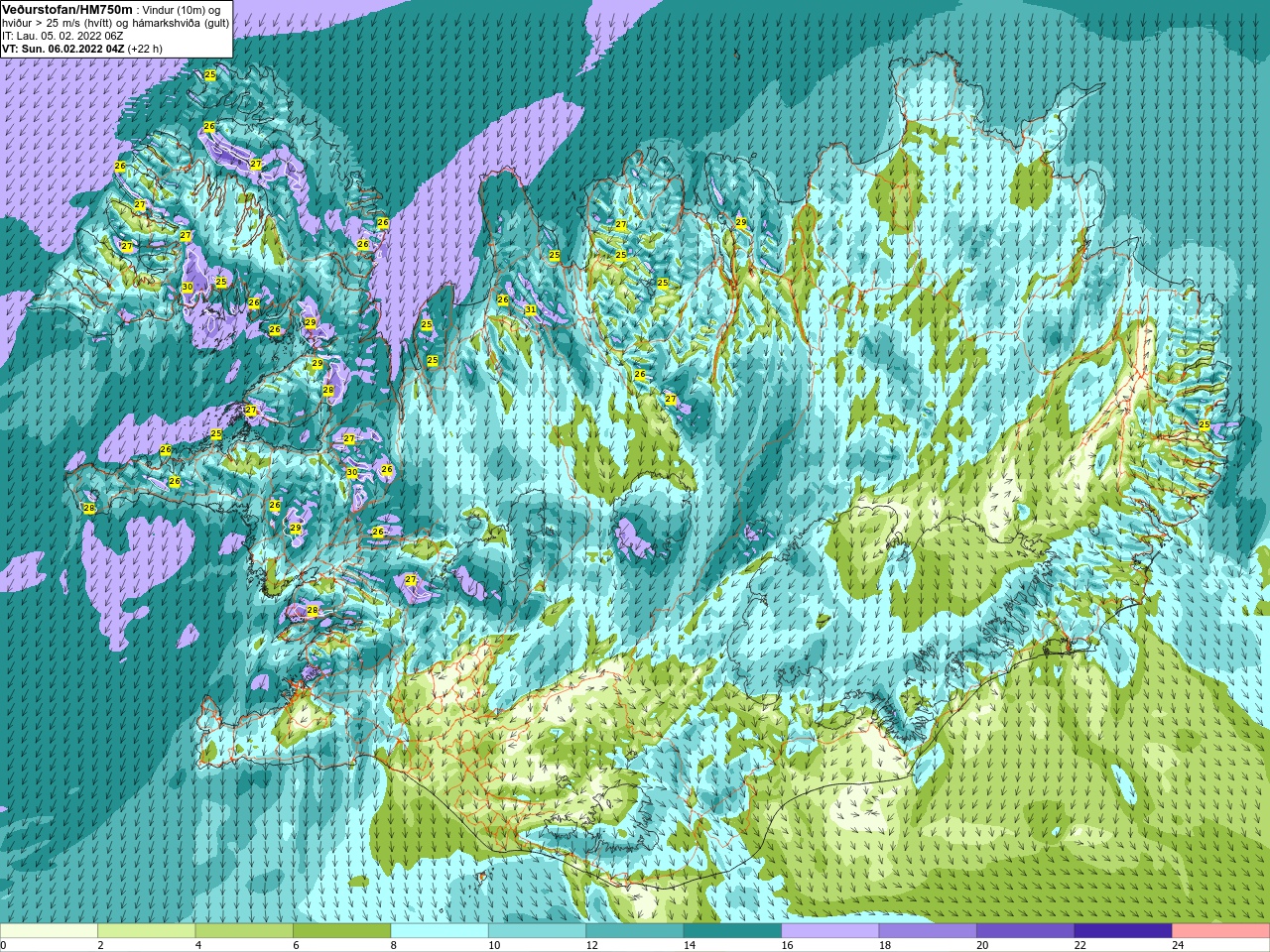Select the legend scale label "8"
1270x952 pixels.
click(x=394, y=945)
